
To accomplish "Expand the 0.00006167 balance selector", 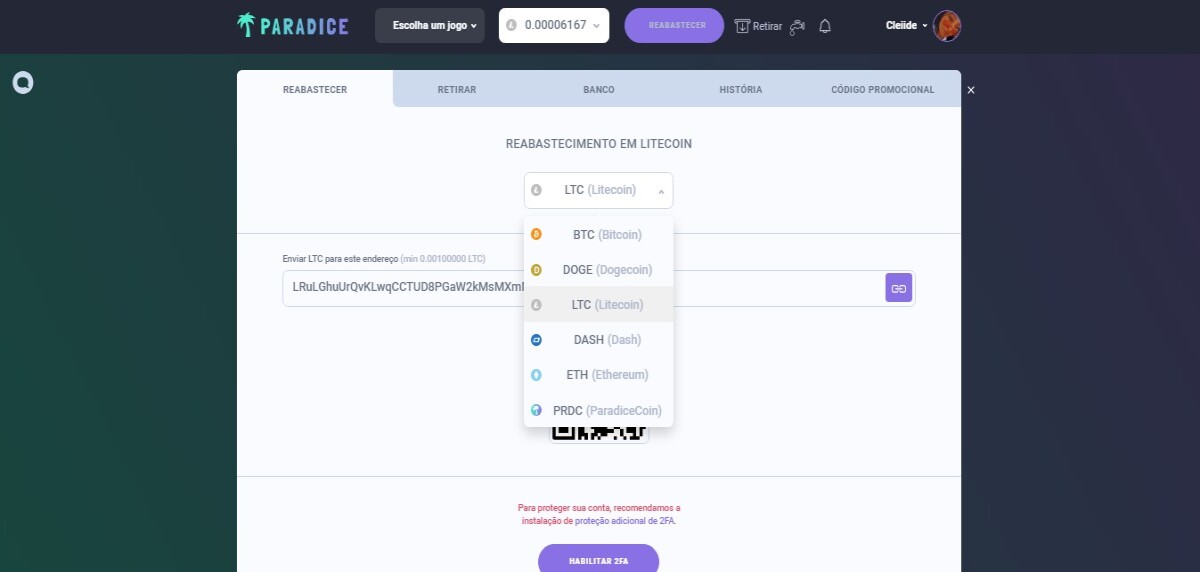I will point(553,25).
